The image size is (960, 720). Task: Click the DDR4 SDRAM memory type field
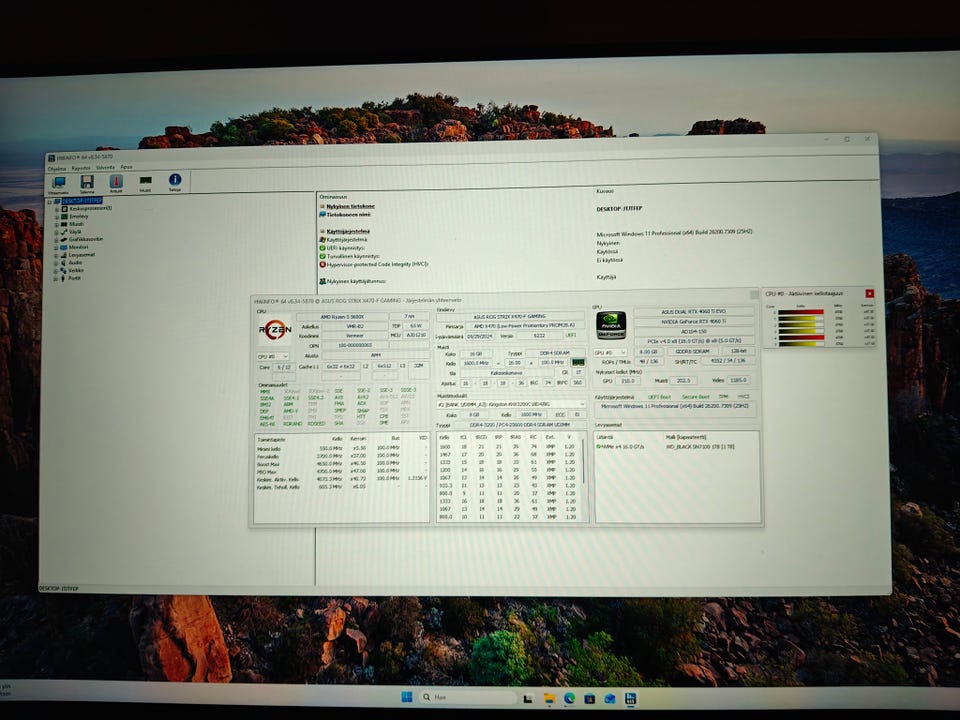click(555, 353)
